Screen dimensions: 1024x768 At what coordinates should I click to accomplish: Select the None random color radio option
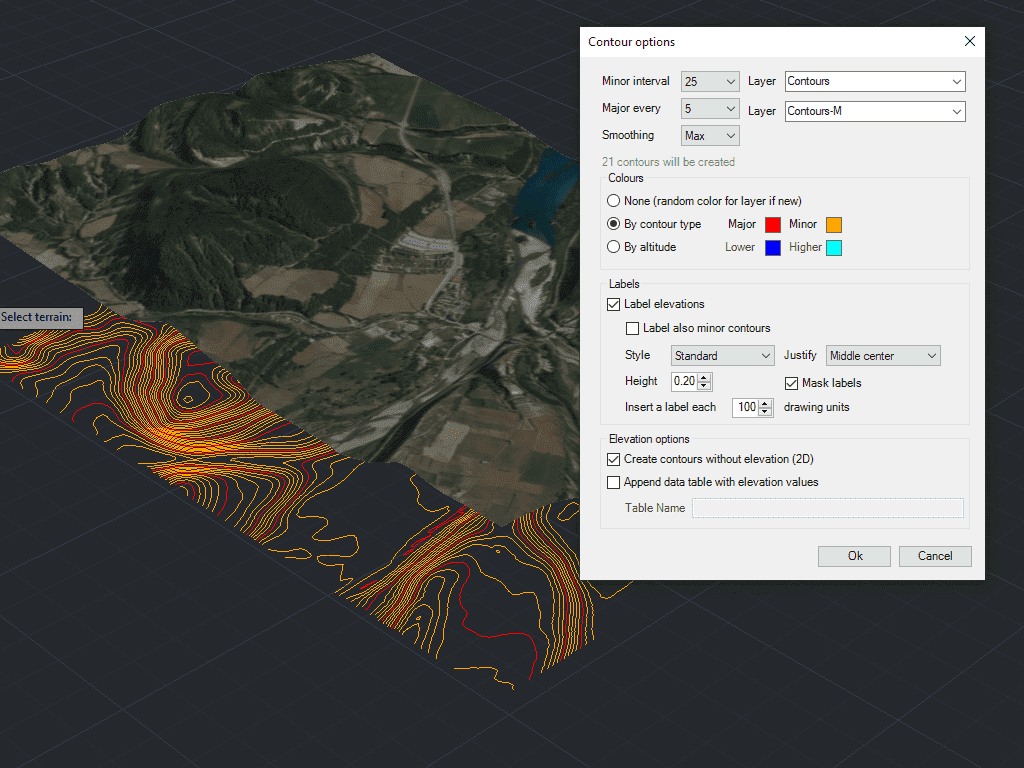point(614,201)
